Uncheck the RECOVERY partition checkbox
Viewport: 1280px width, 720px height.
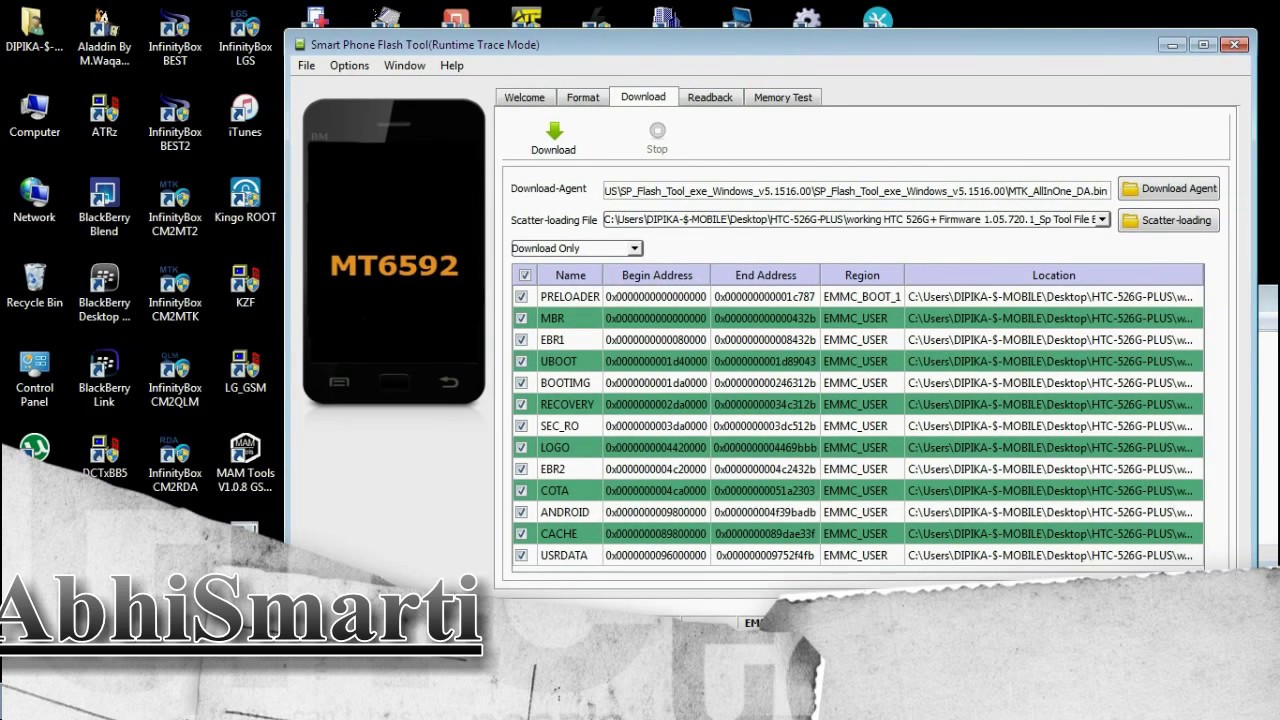[521, 405]
